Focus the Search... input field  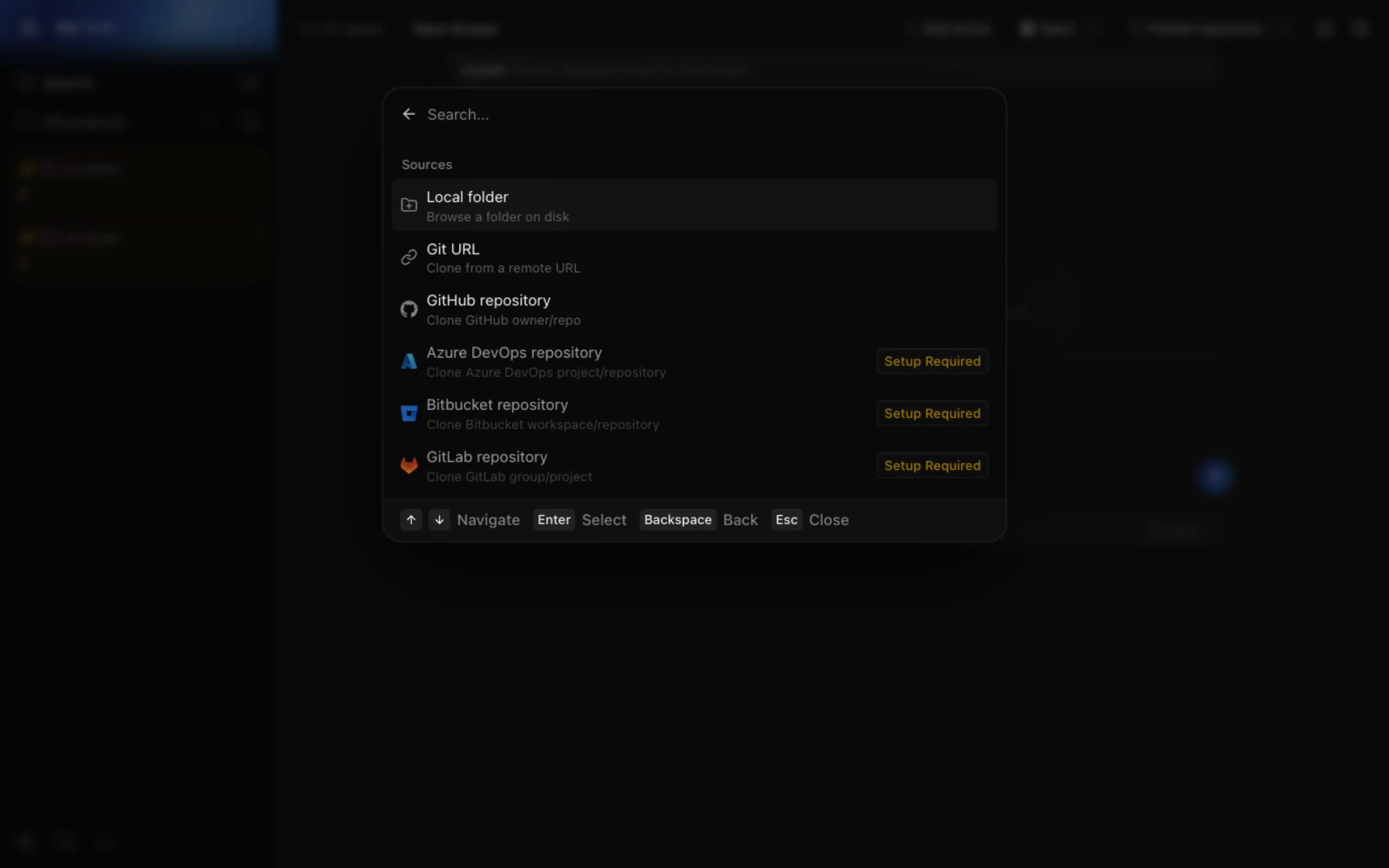(706, 114)
